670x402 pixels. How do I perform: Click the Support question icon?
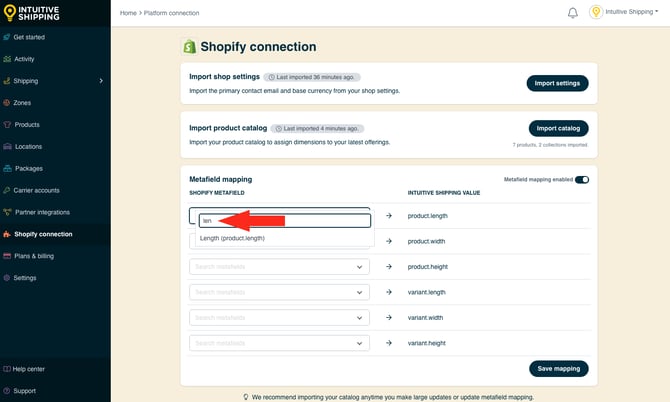click(7, 391)
